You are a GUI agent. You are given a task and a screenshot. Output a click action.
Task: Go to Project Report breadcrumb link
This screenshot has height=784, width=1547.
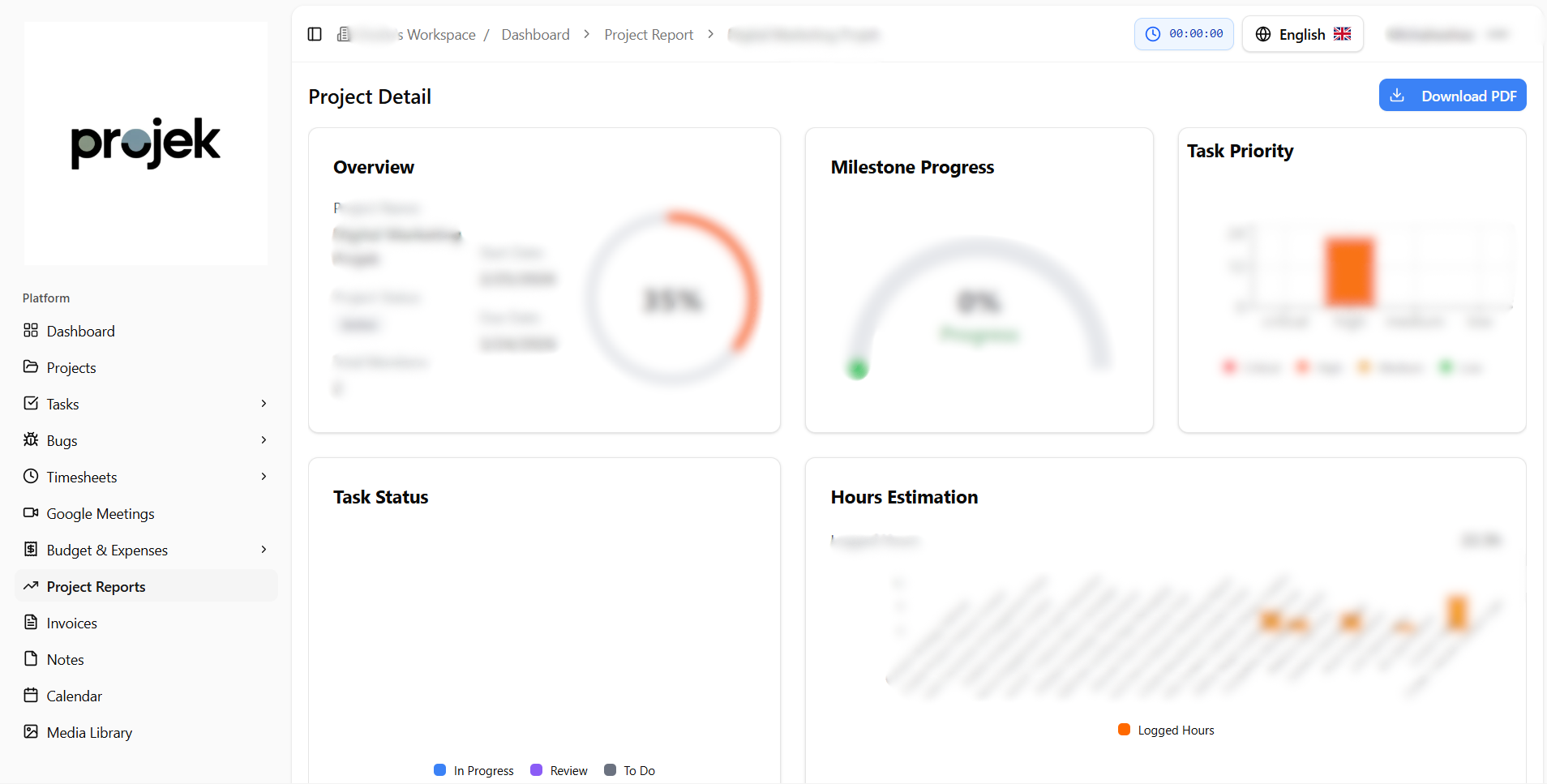pyautogui.click(x=649, y=35)
